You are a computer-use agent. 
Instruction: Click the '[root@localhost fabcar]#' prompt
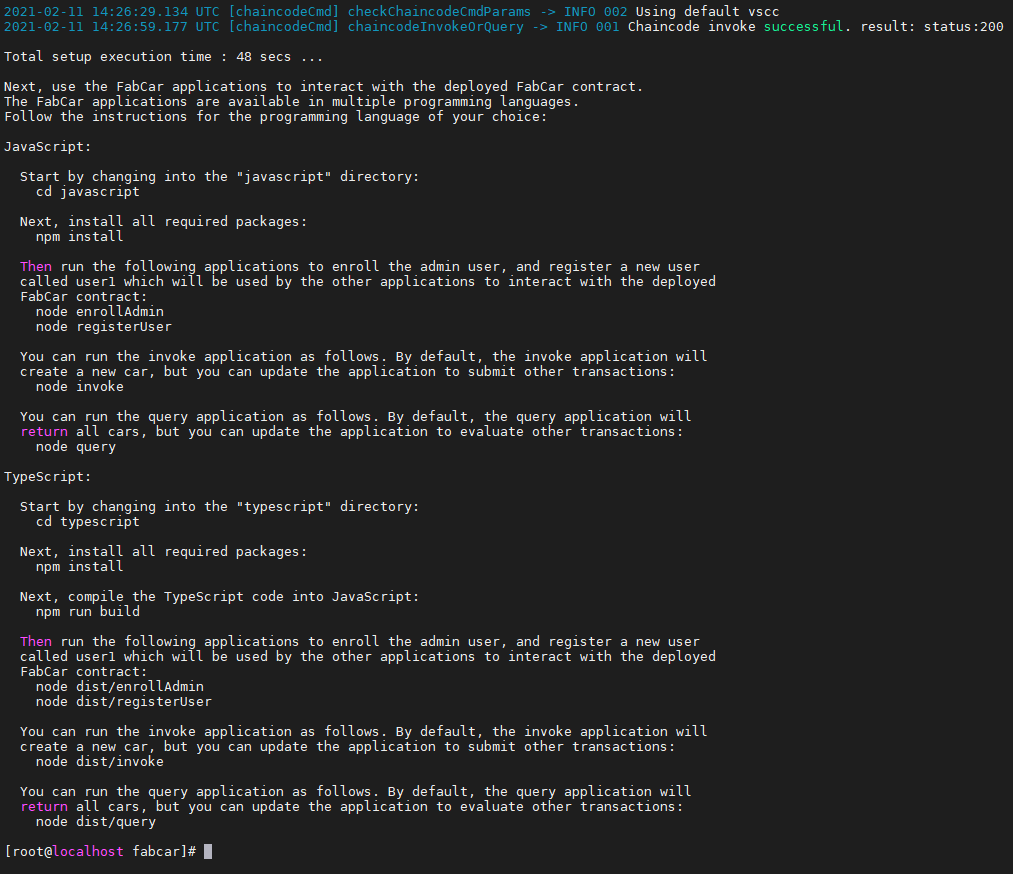(100, 851)
